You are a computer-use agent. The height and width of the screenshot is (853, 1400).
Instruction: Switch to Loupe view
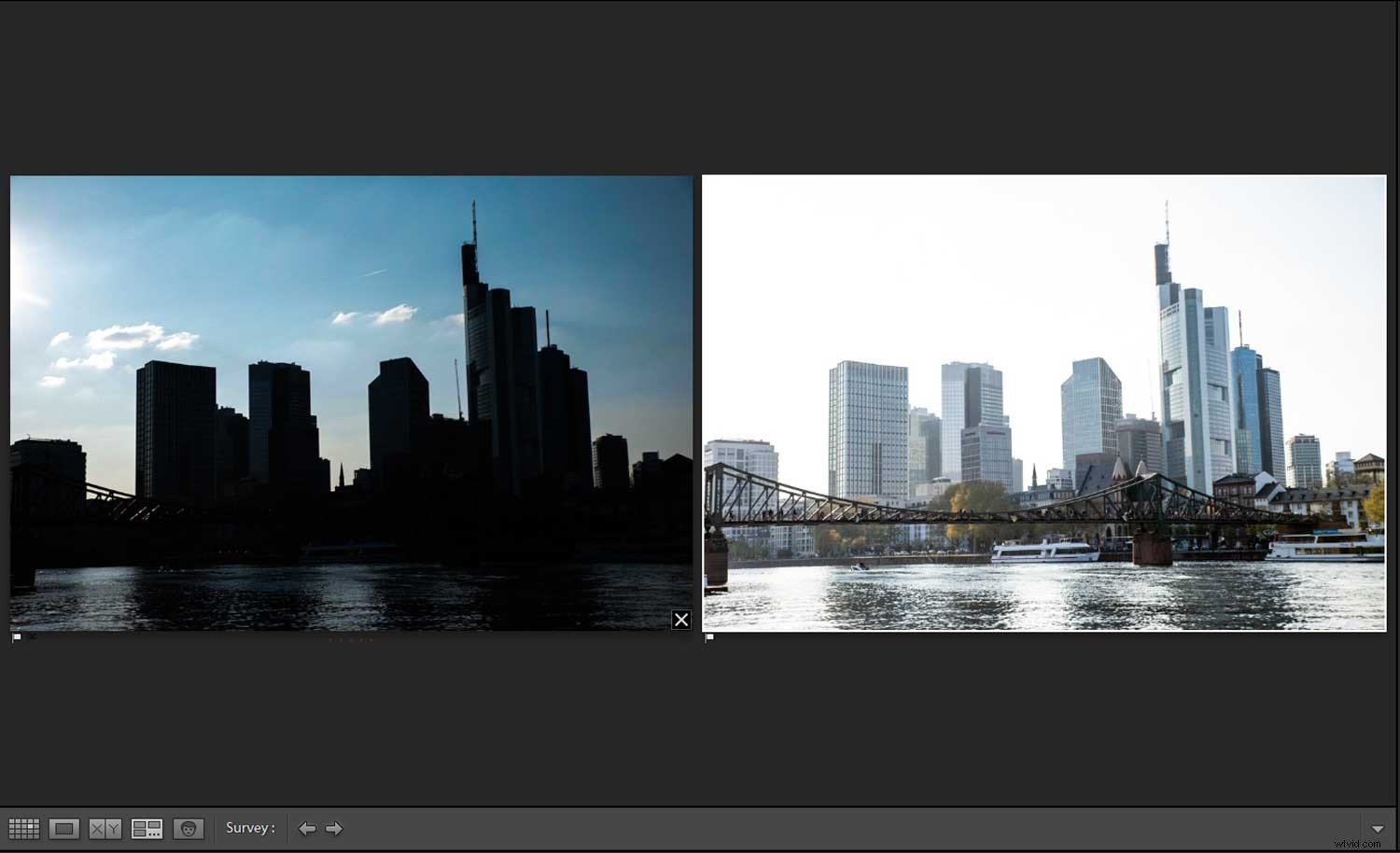tap(63, 827)
